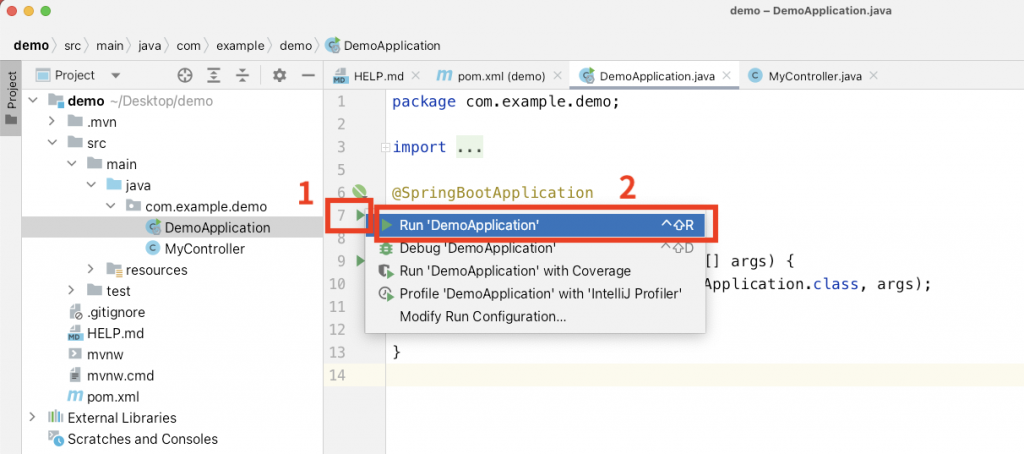
Task: Switch to HELP.md editor tab
Action: click(377, 76)
